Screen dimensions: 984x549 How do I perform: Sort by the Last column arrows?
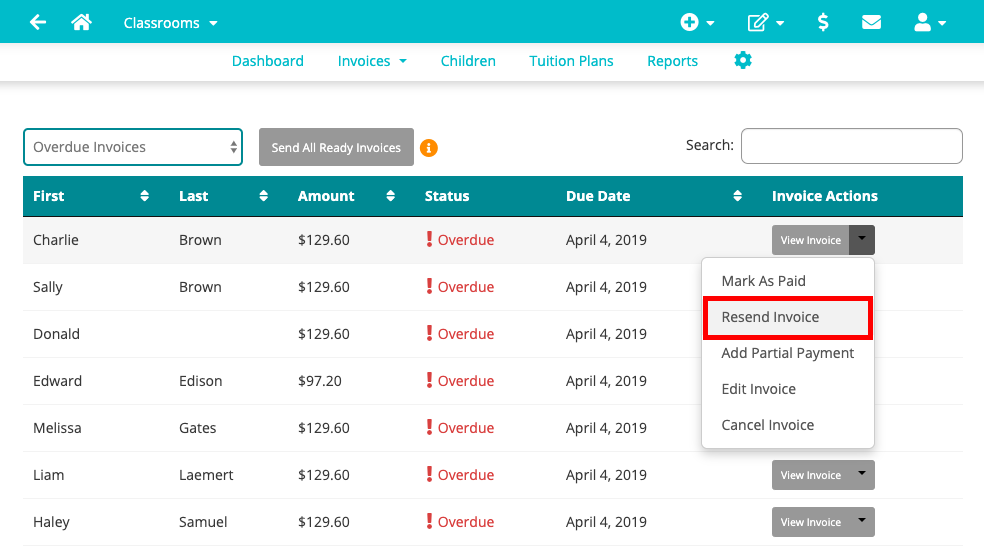point(263,196)
